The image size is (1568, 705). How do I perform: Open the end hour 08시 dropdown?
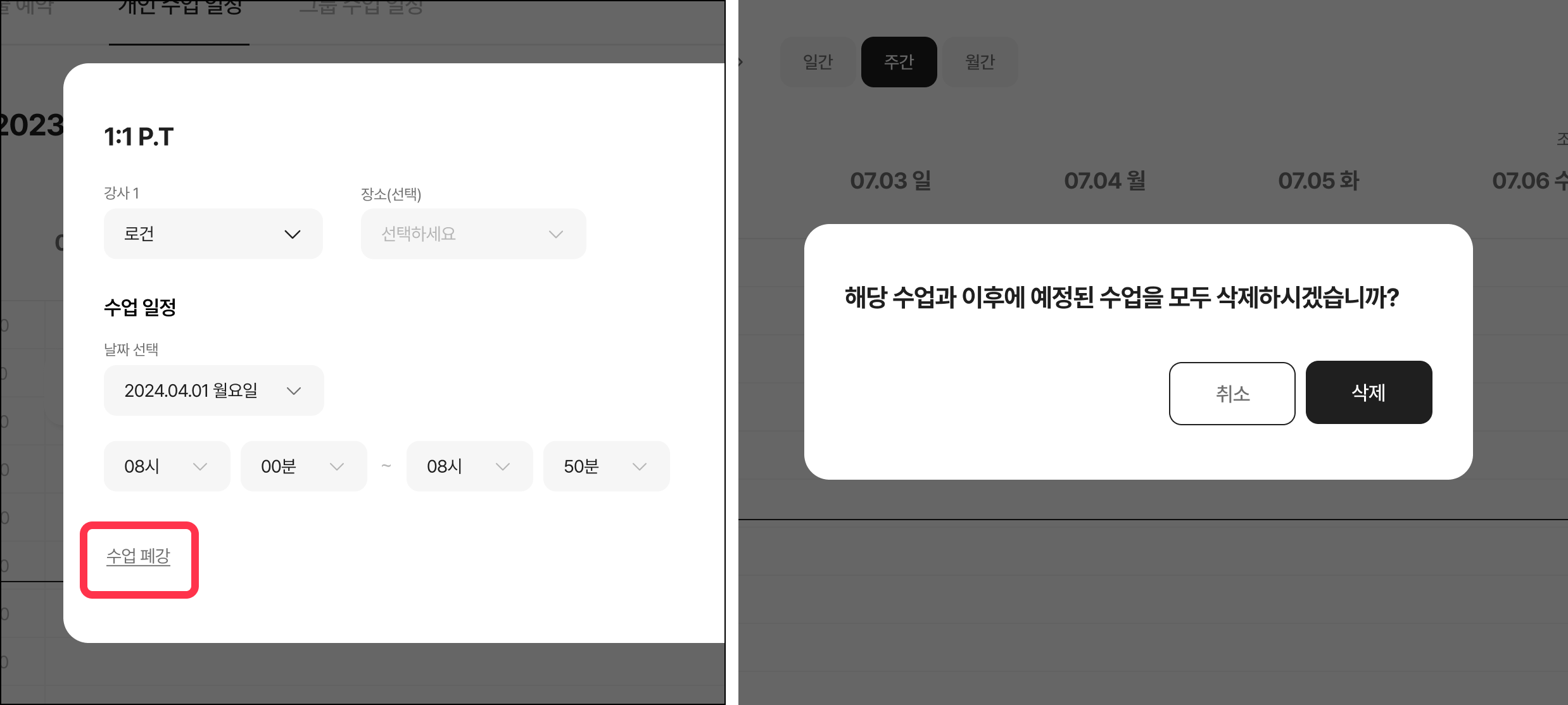(x=470, y=466)
